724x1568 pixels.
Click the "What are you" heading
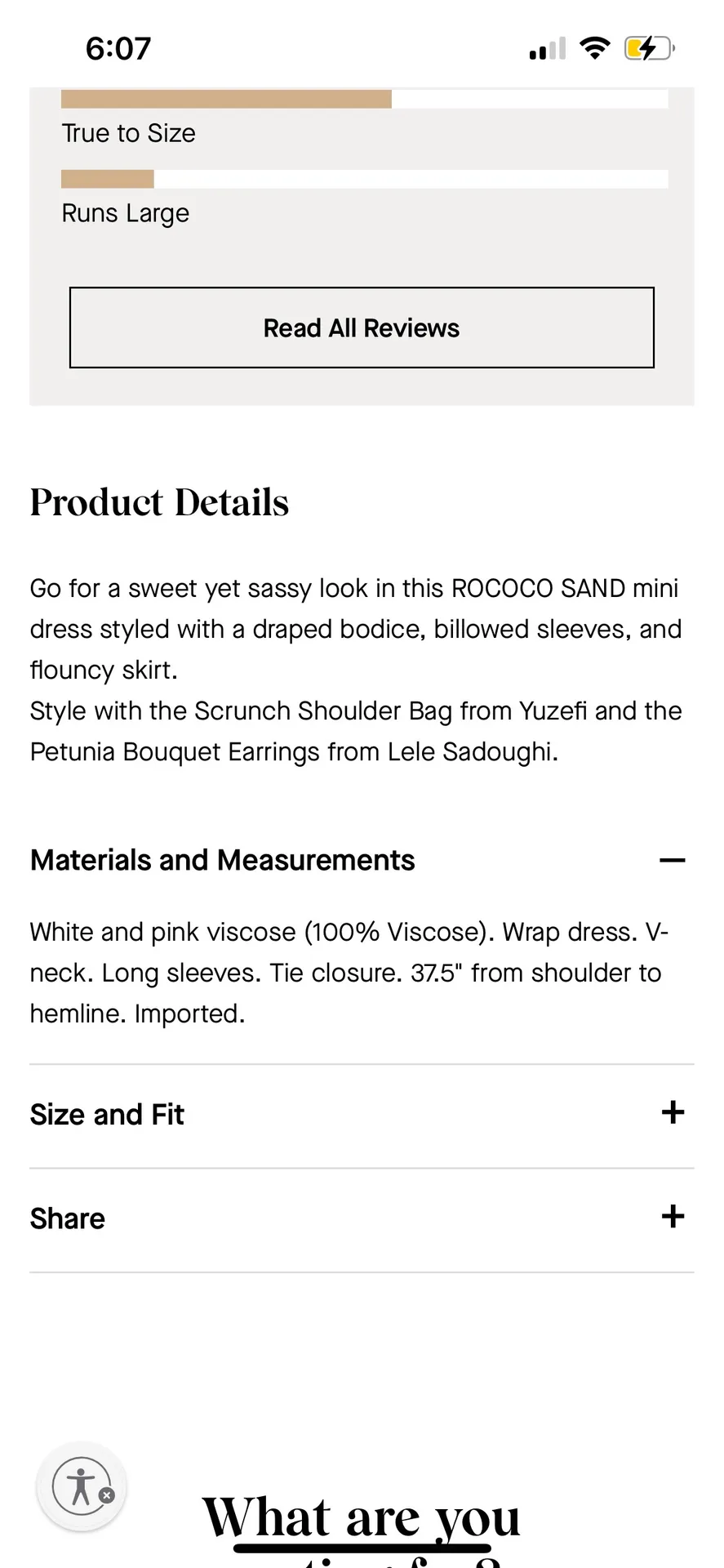361,1517
